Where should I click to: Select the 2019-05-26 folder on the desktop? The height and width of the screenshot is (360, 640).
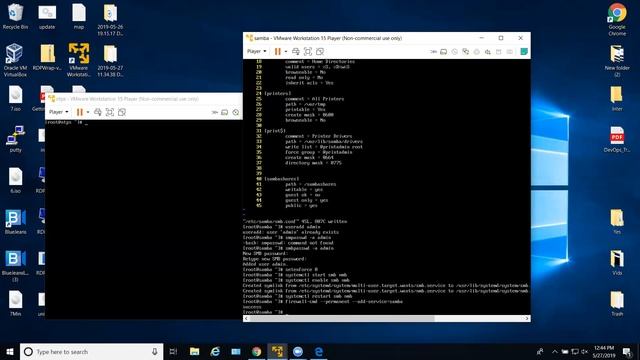(x=110, y=20)
